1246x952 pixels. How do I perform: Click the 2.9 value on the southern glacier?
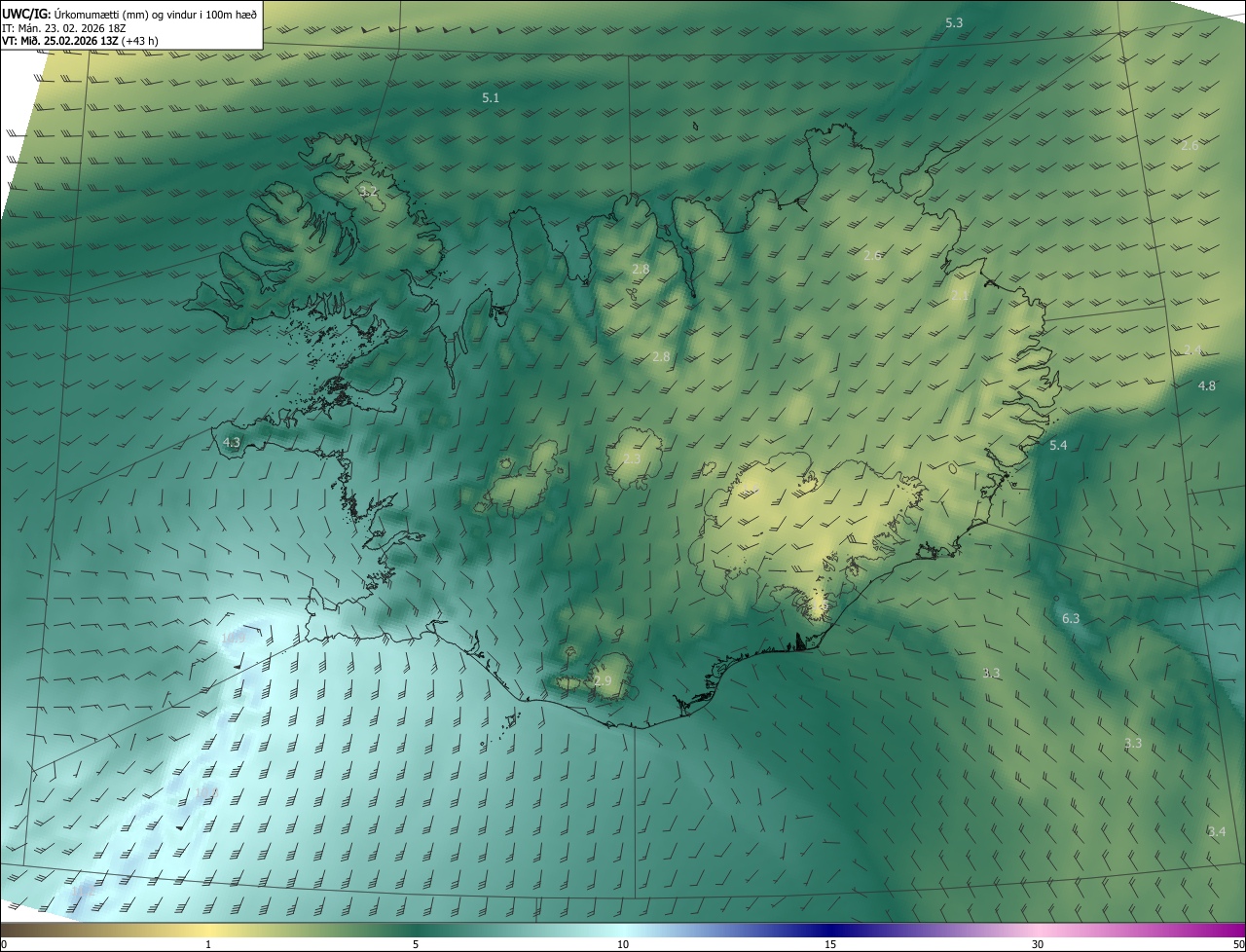pyautogui.click(x=603, y=681)
